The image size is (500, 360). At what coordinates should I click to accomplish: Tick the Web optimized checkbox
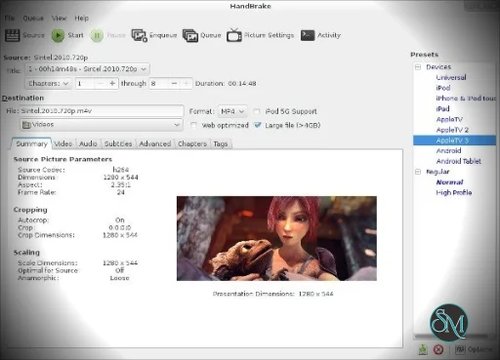click(193, 125)
